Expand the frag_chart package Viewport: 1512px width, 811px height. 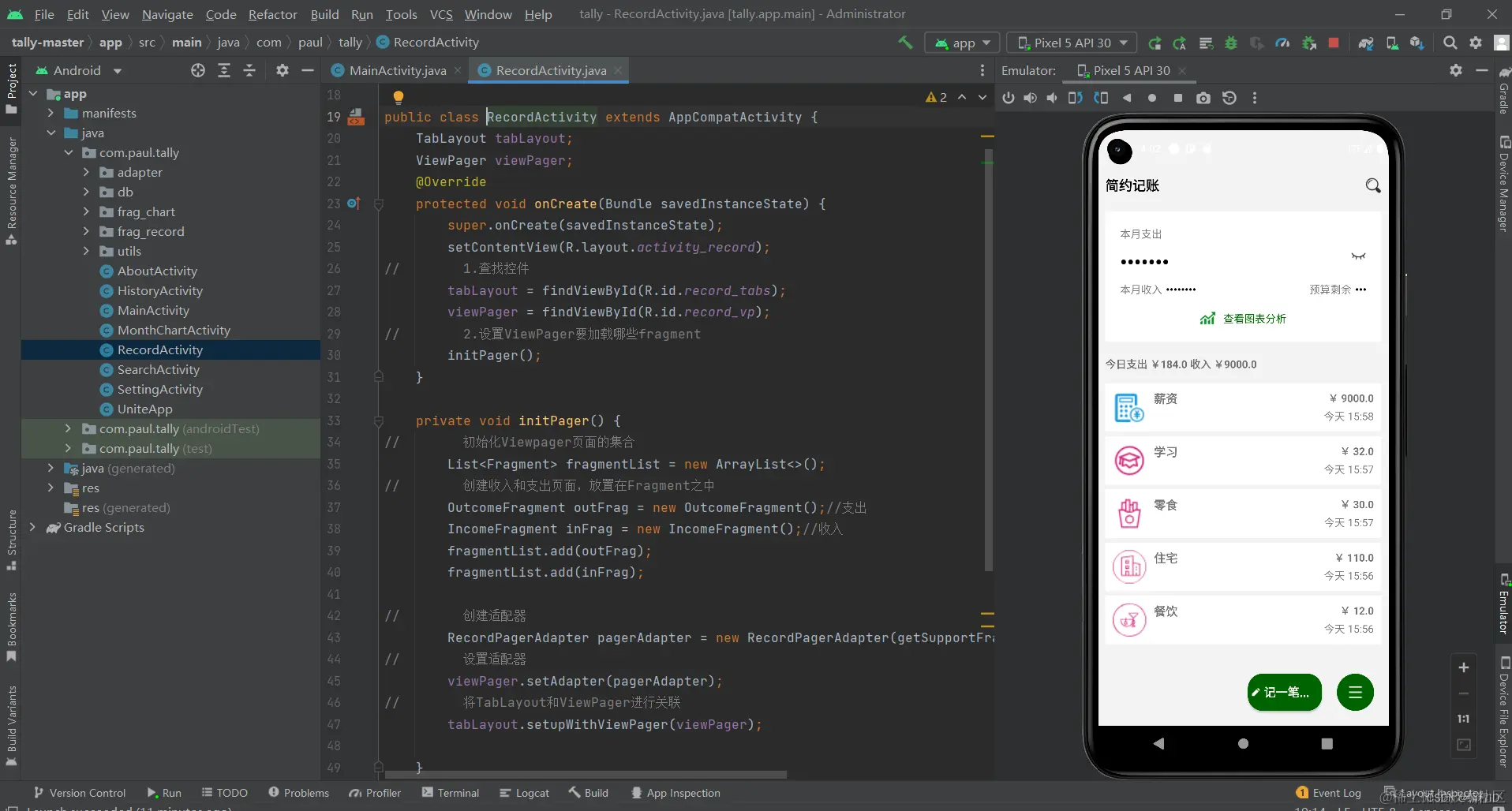coord(86,211)
